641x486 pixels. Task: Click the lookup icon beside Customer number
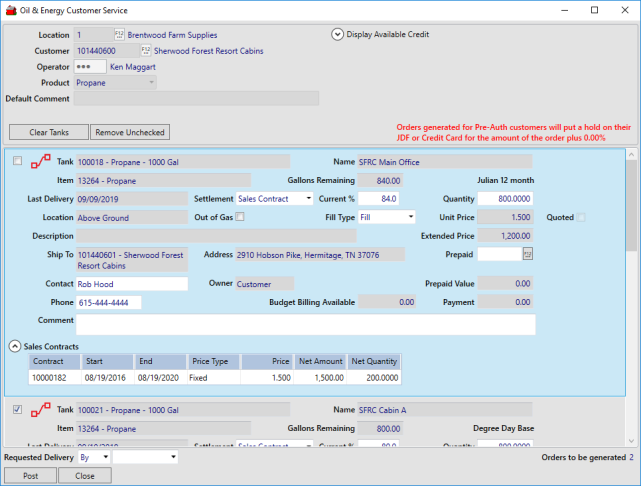click(146, 51)
